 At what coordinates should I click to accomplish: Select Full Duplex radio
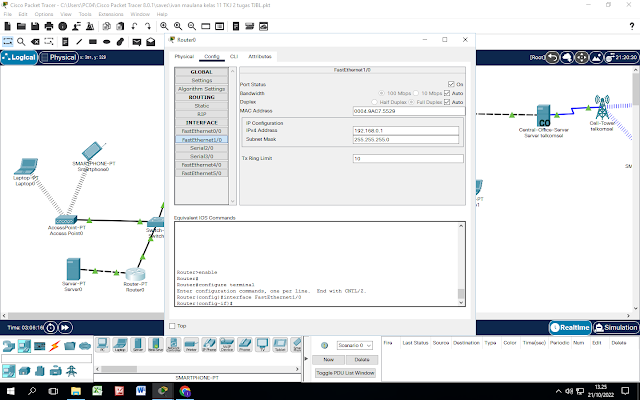coord(411,102)
